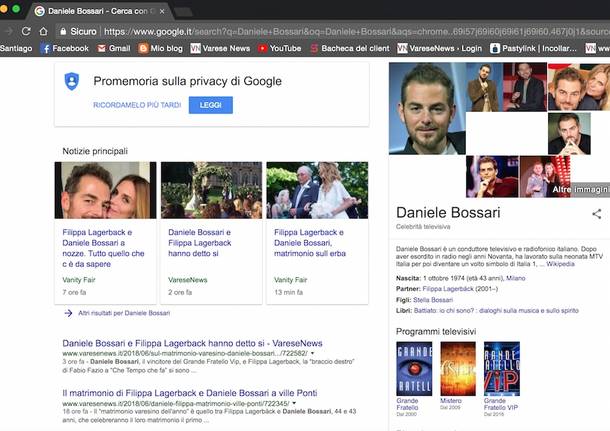Go to the browser home page icon
Screen dimensions: 610x431
coord(43,31)
